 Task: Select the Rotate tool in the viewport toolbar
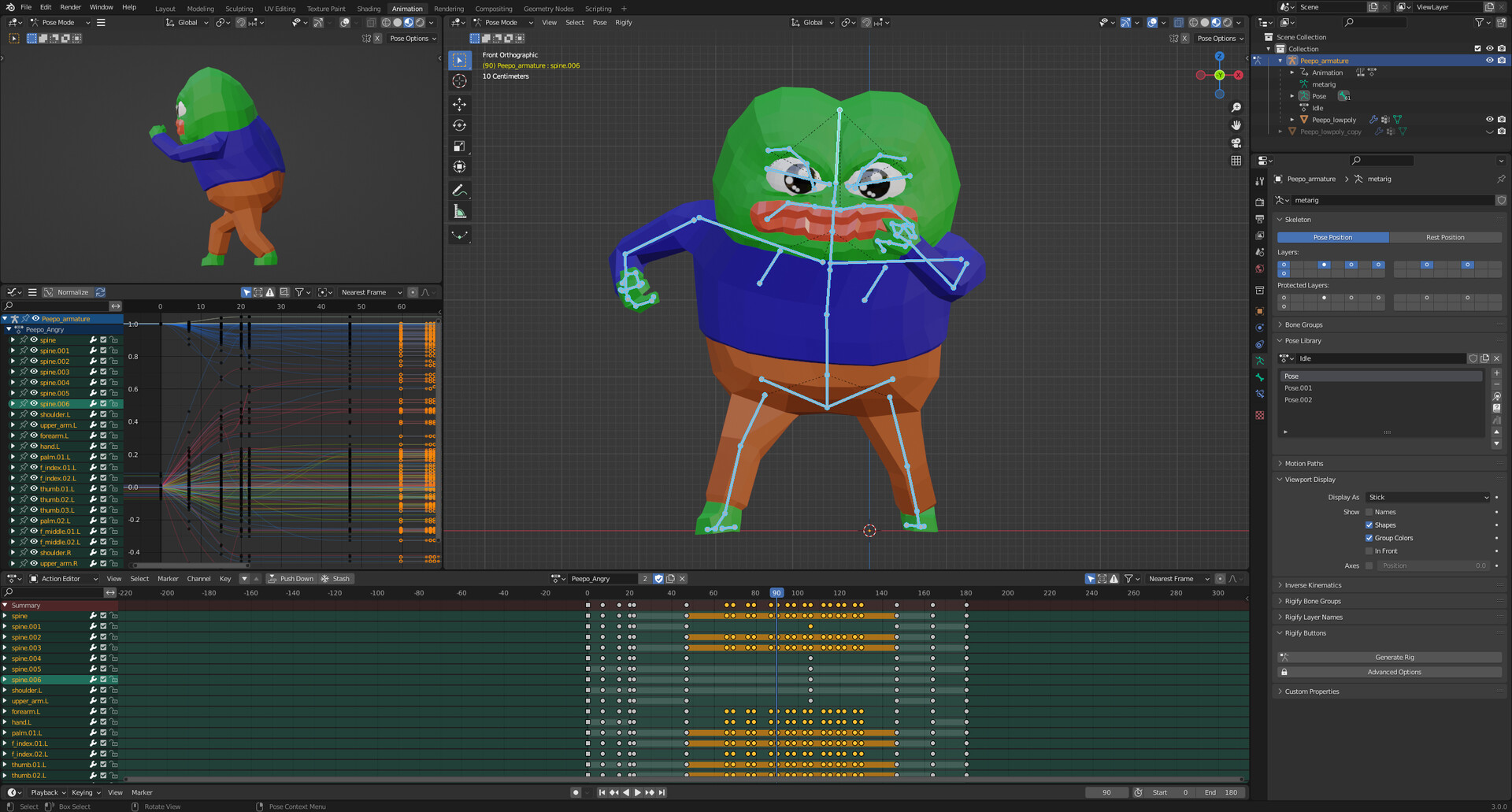point(460,124)
